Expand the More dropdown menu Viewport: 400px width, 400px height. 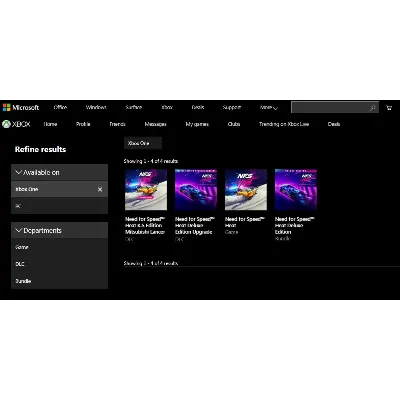269,108
